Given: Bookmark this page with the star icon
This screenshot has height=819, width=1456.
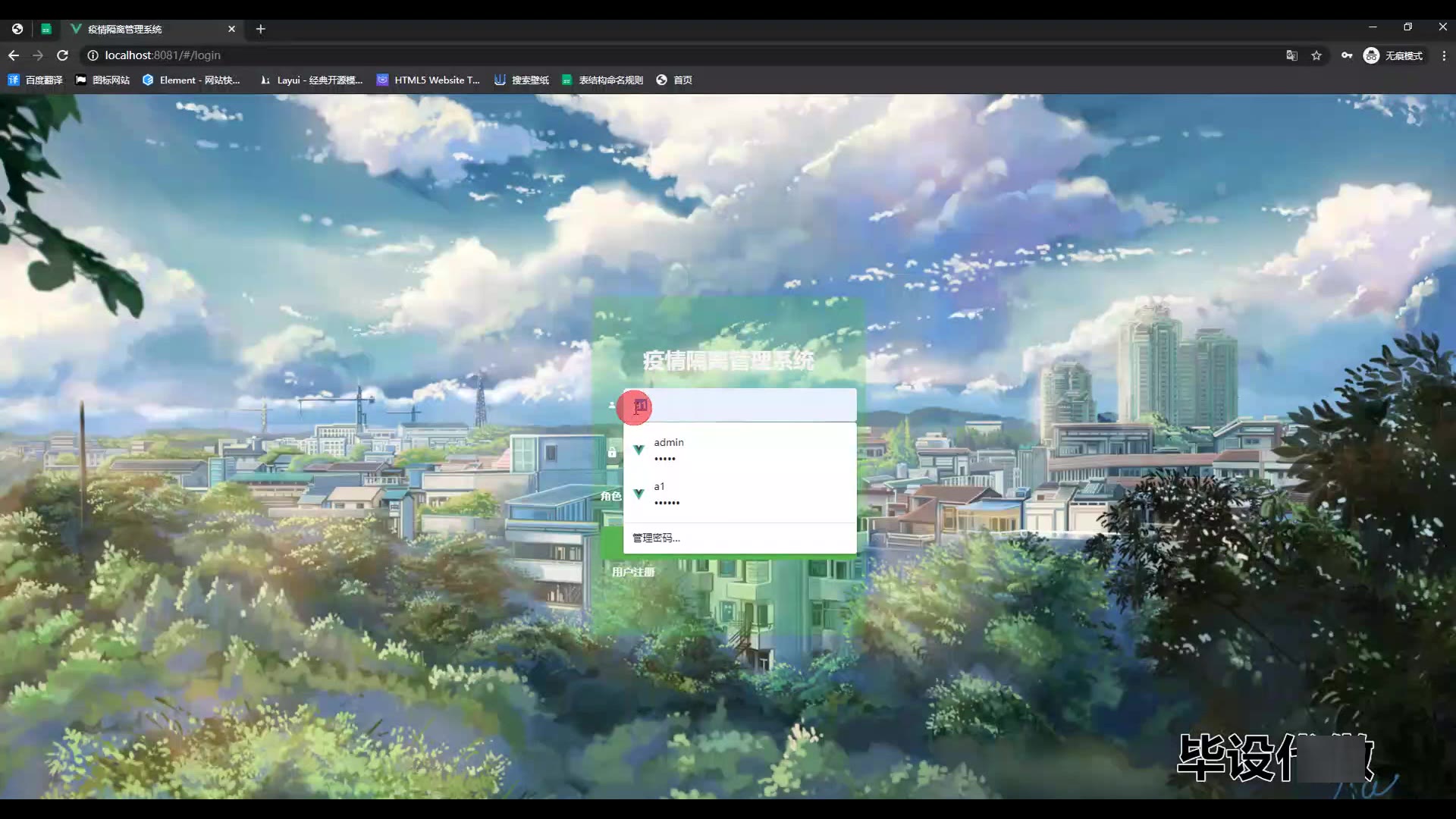Looking at the screenshot, I should point(1316,55).
